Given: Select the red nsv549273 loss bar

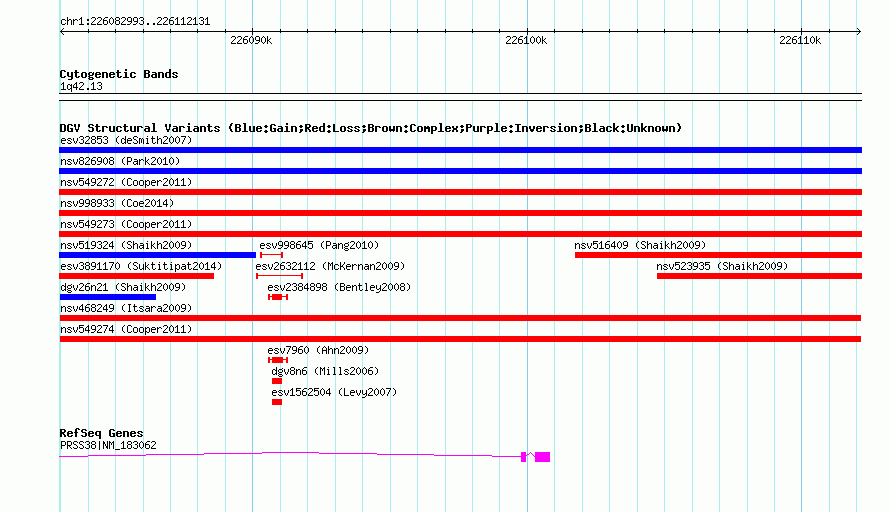Looking at the screenshot, I should pyautogui.click(x=460, y=234).
